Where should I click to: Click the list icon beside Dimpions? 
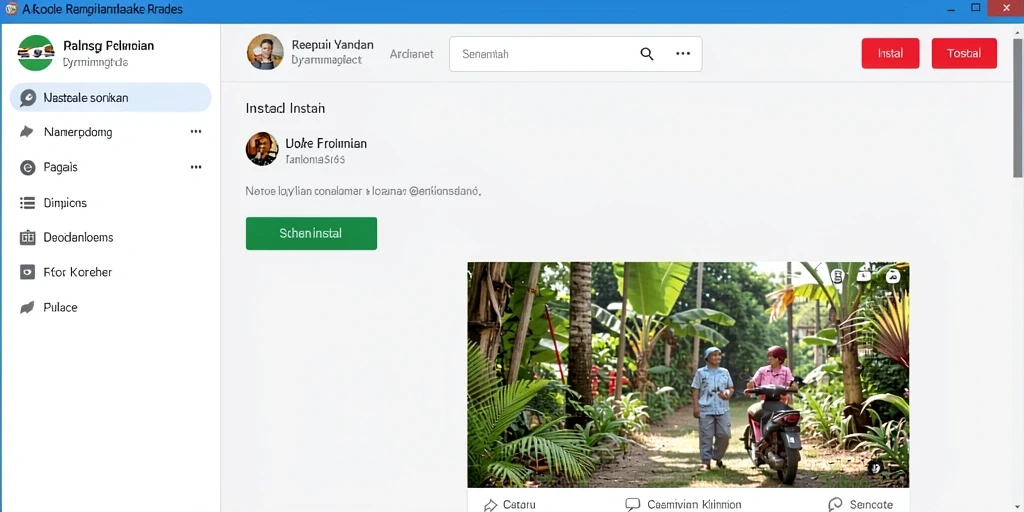coord(27,203)
